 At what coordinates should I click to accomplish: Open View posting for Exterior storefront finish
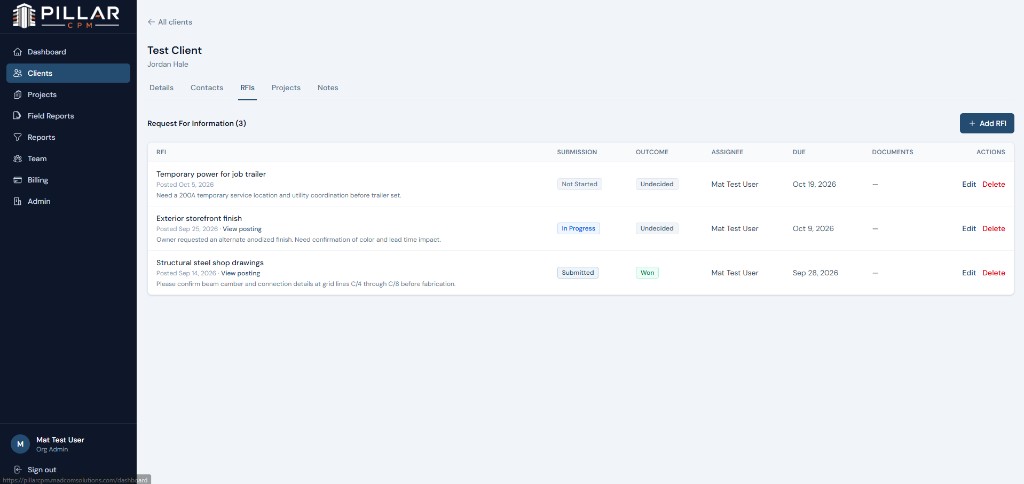[x=242, y=229]
